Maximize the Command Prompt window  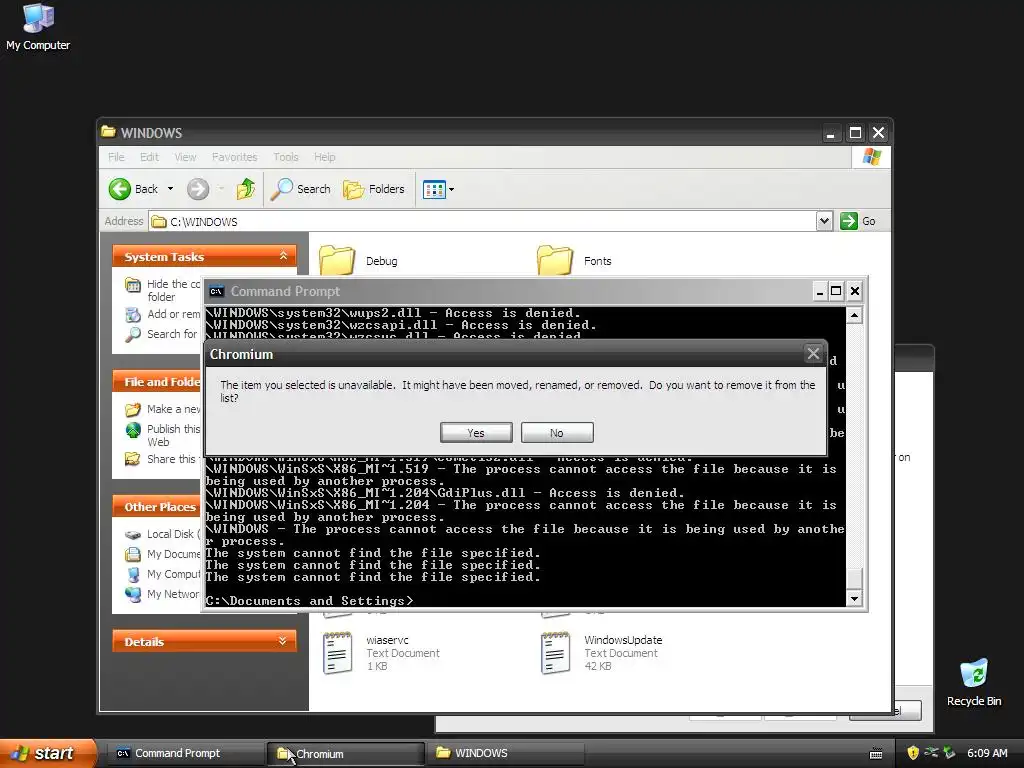point(836,291)
